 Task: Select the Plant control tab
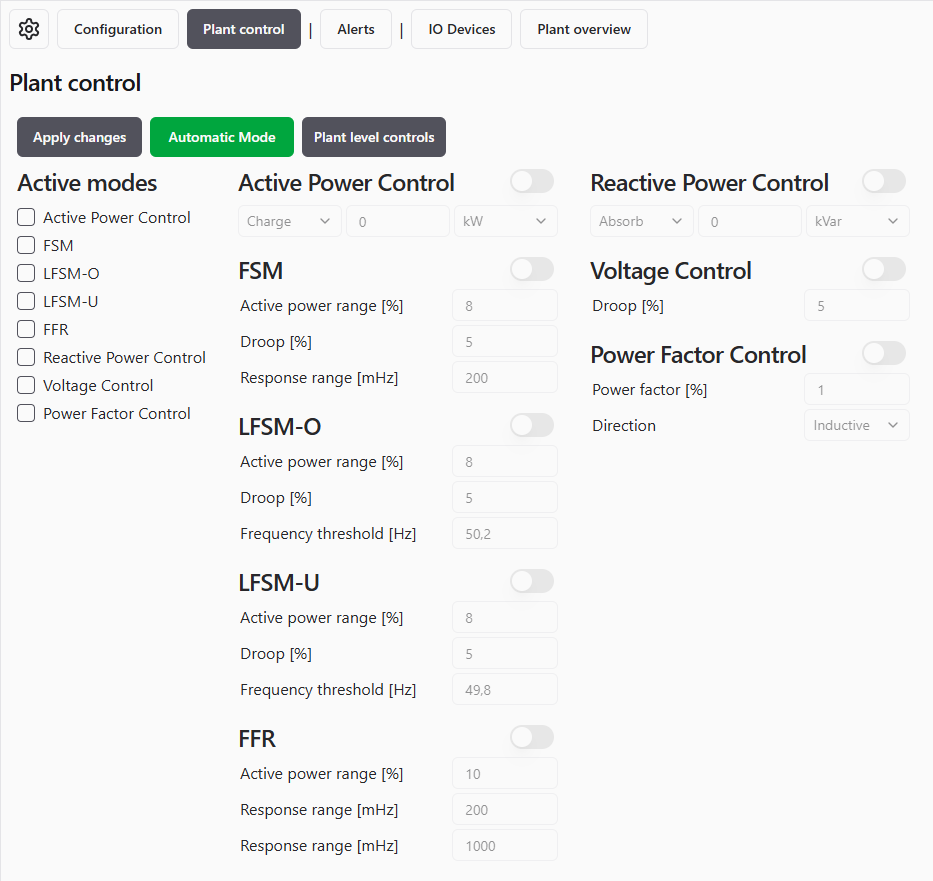243,29
